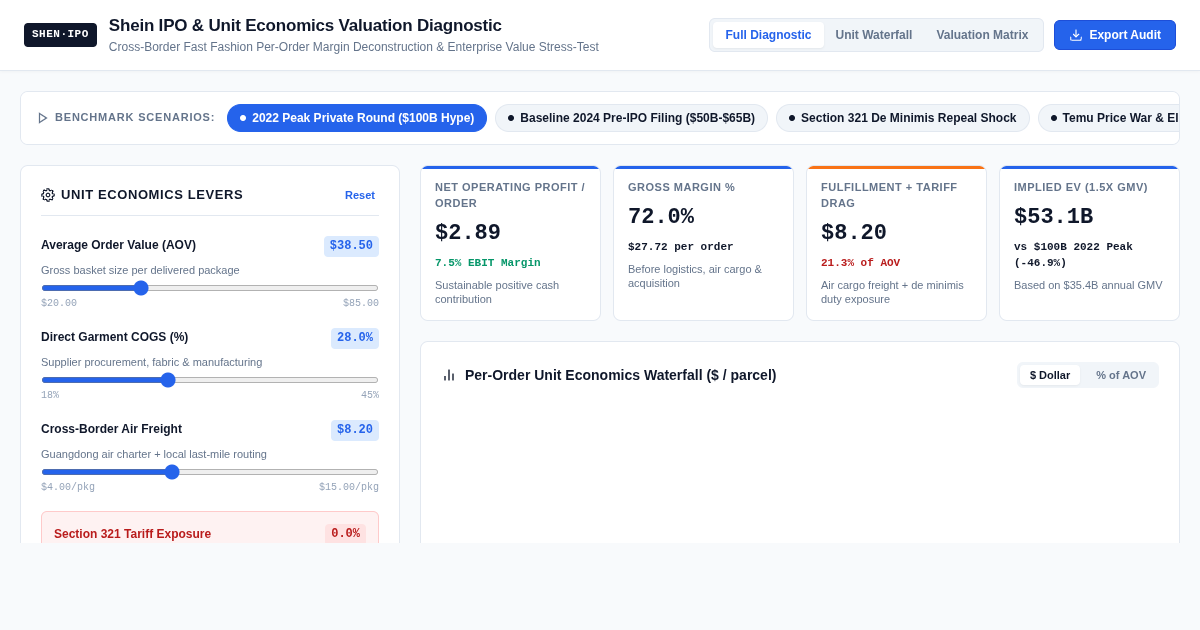Select Baseline 2024 Pre-IPO Filing scenario
This screenshot has width=1200, height=630.
point(632,118)
